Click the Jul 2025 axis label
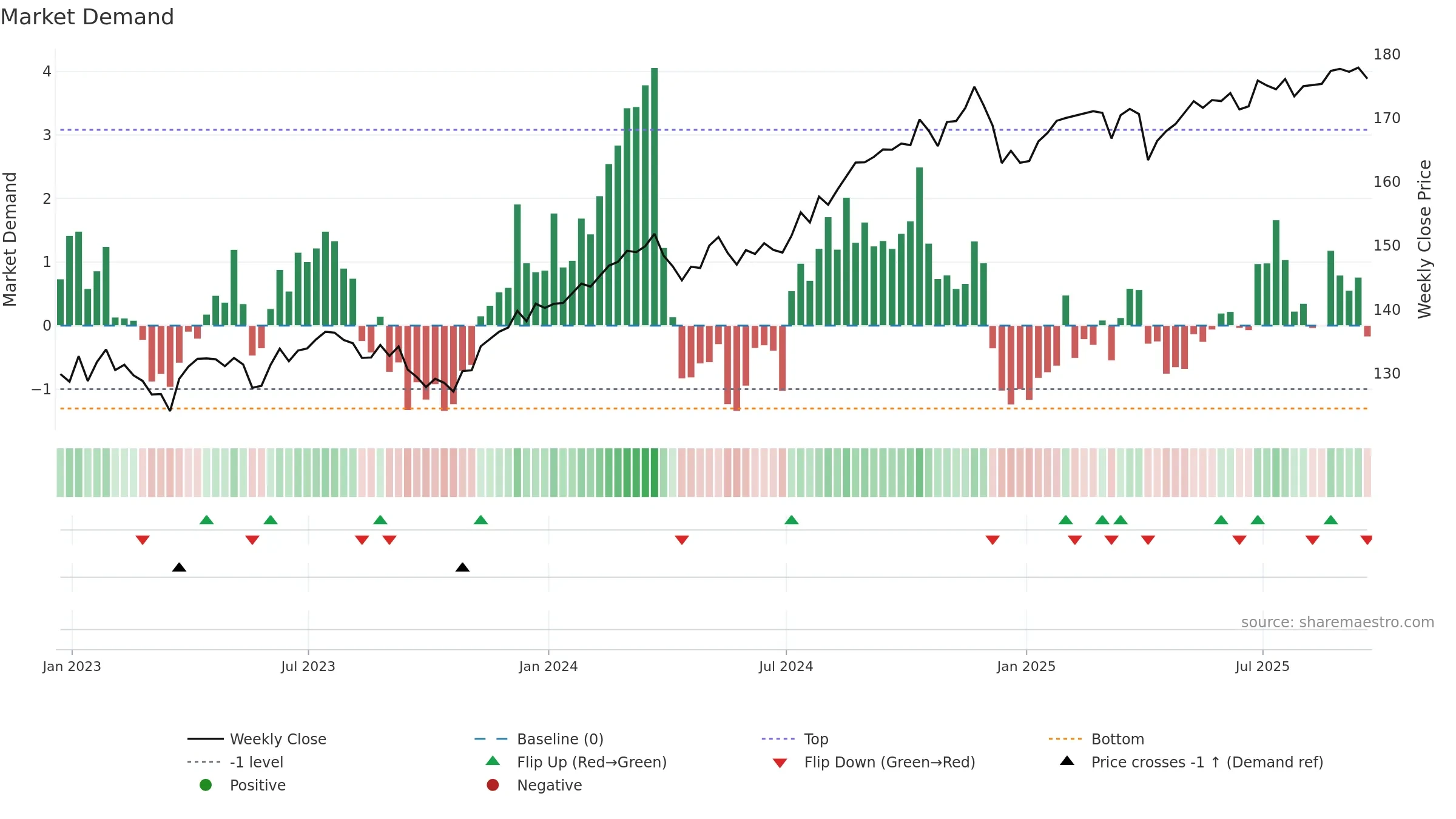Image resolution: width=1456 pixels, height=819 pixels. coord(1262,666)
